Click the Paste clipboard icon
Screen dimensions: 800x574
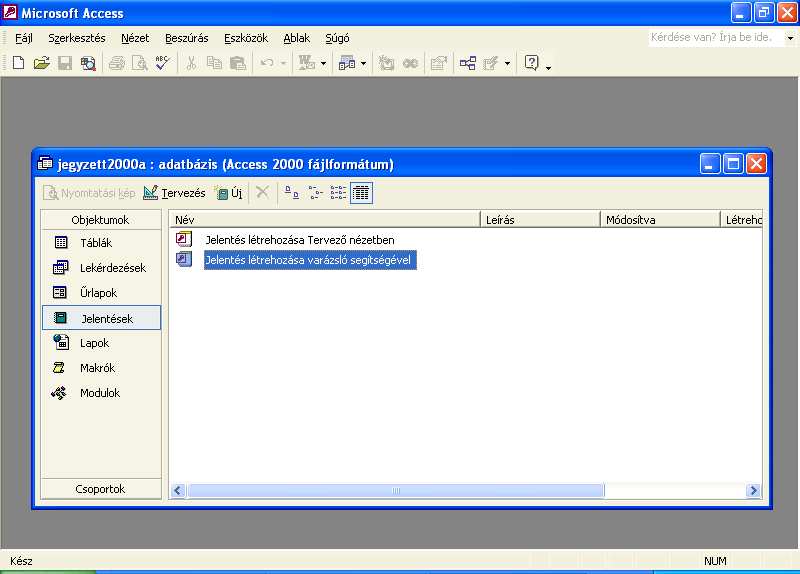(x=238, y=63)
